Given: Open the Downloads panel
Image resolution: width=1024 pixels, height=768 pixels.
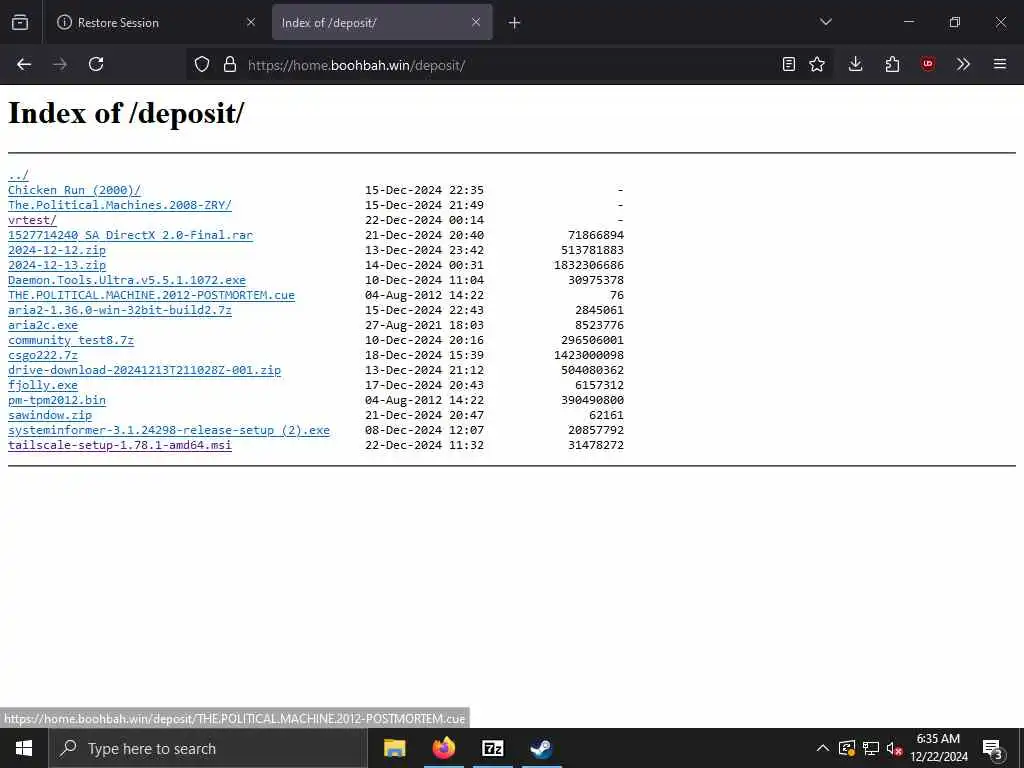Looking at the screenshot, I should pyautogui.click(x=856, y=64).
